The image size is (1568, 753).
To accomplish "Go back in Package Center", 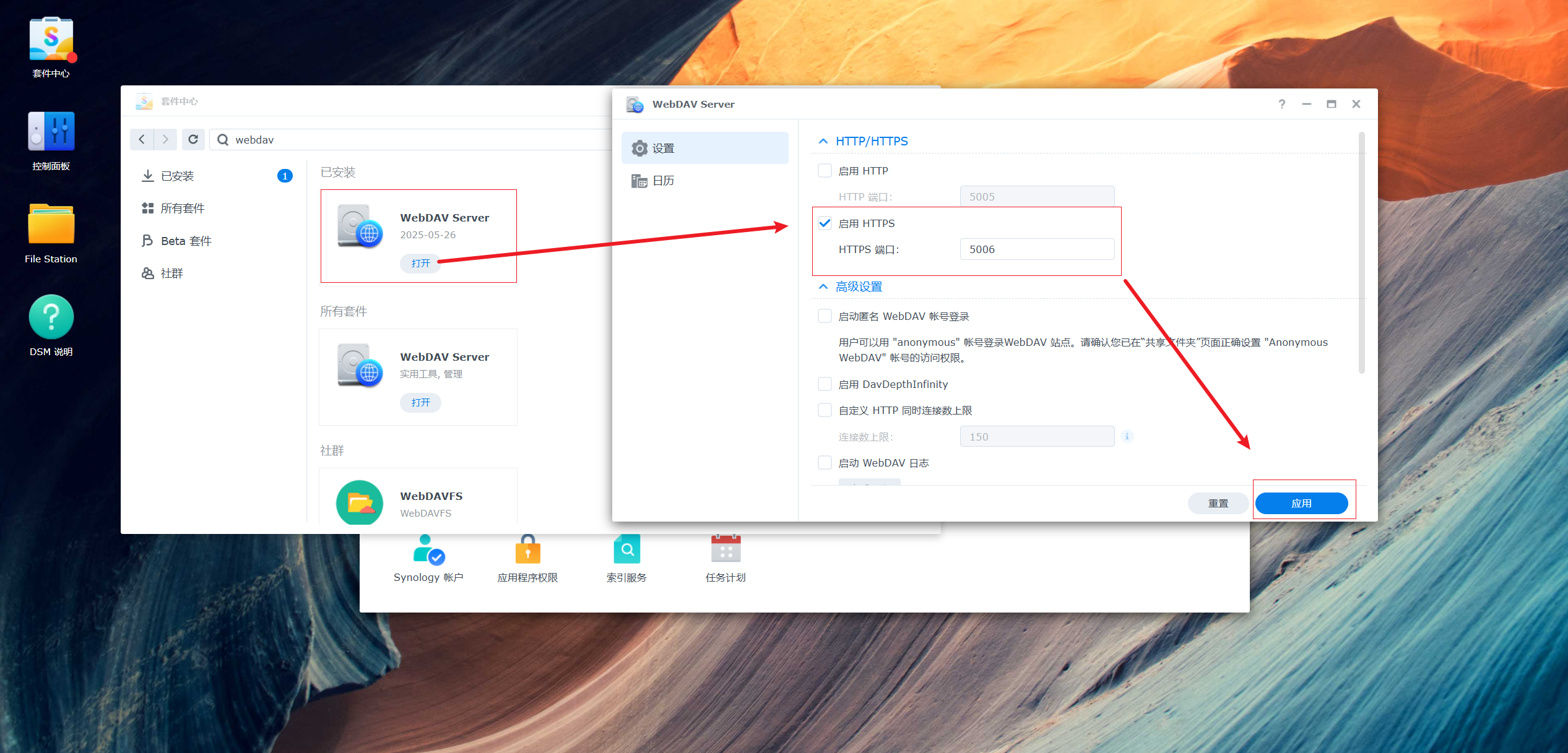I will click(142, 139).
